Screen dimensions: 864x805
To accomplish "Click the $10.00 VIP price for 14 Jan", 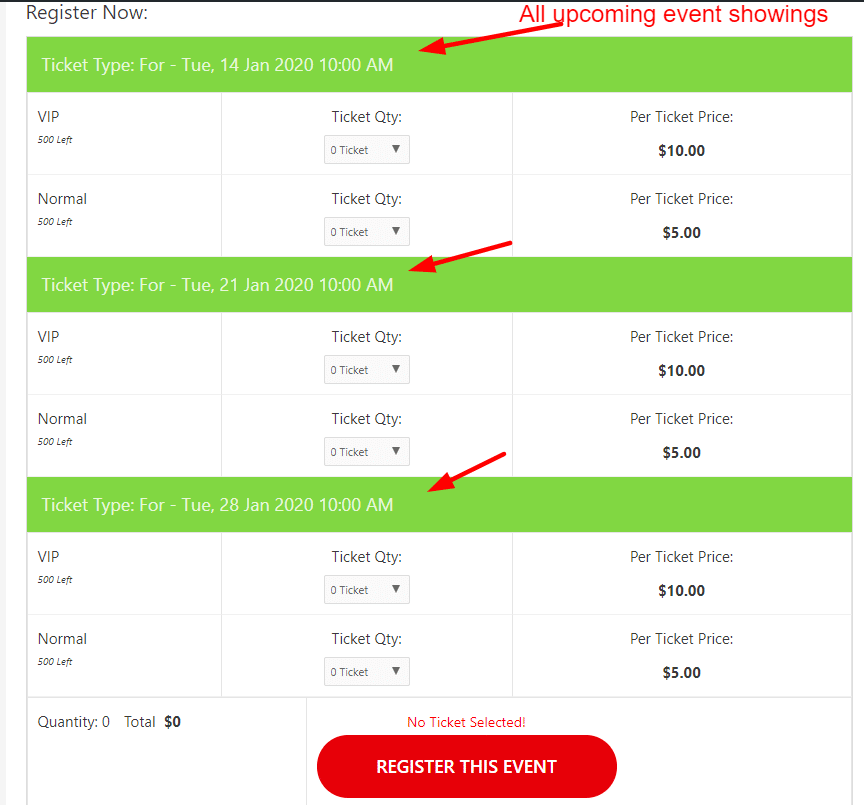I will pos(682,150).
